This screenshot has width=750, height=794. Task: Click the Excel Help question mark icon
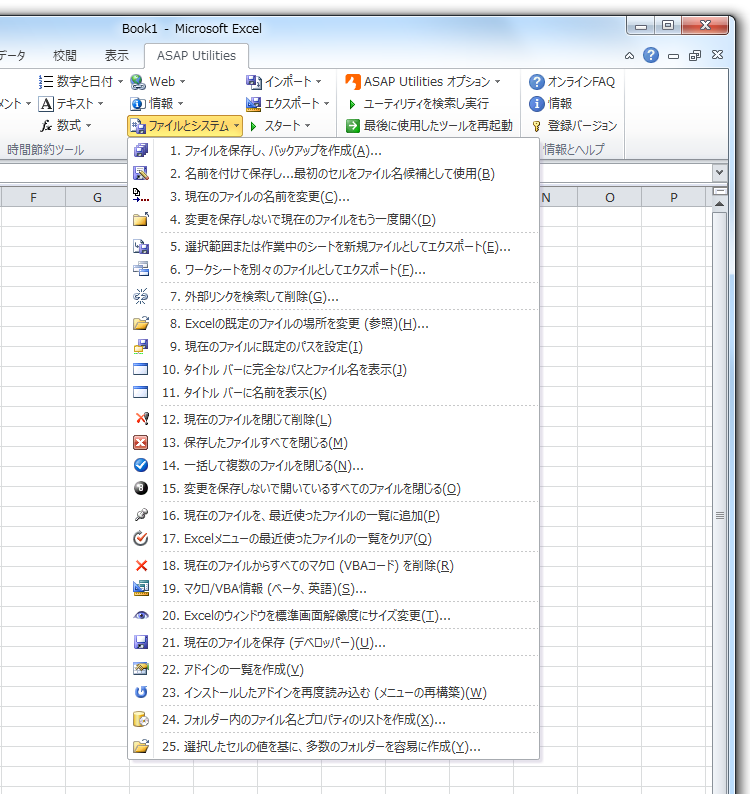(x=651, y=55)
